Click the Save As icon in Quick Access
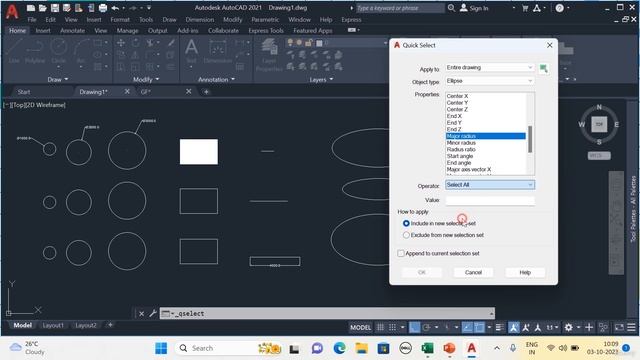The image size is (640, 360). [x=67, y=8]
